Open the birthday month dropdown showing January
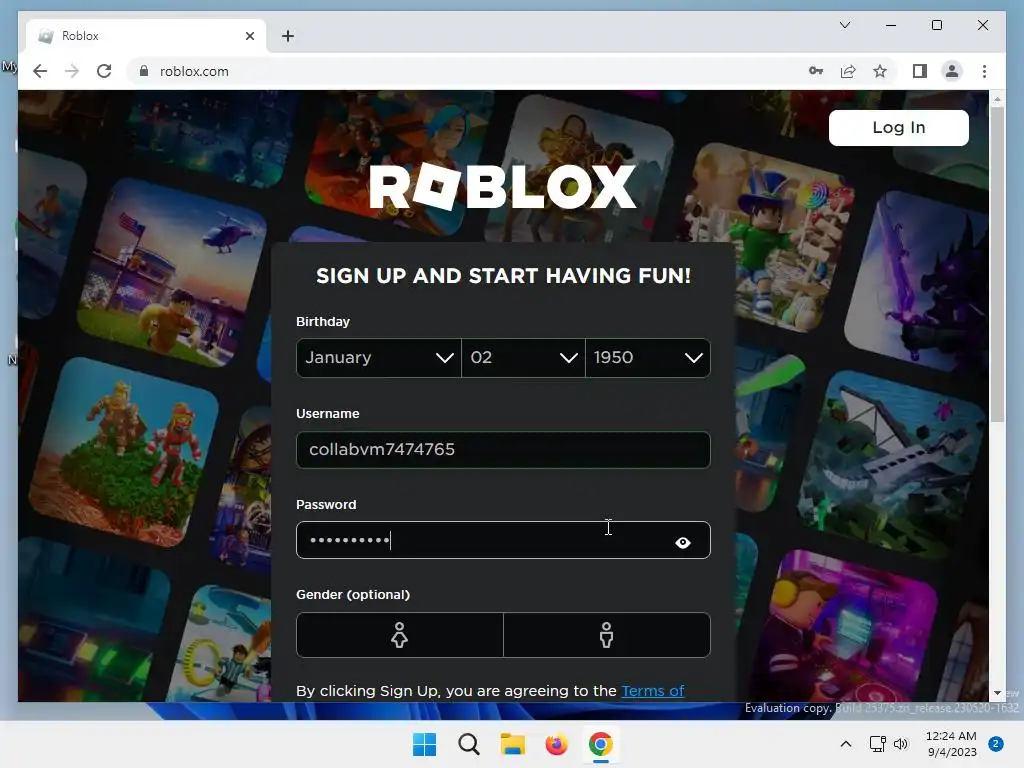The height and width of the screenshot is (768, 1024). pos(379,357)
